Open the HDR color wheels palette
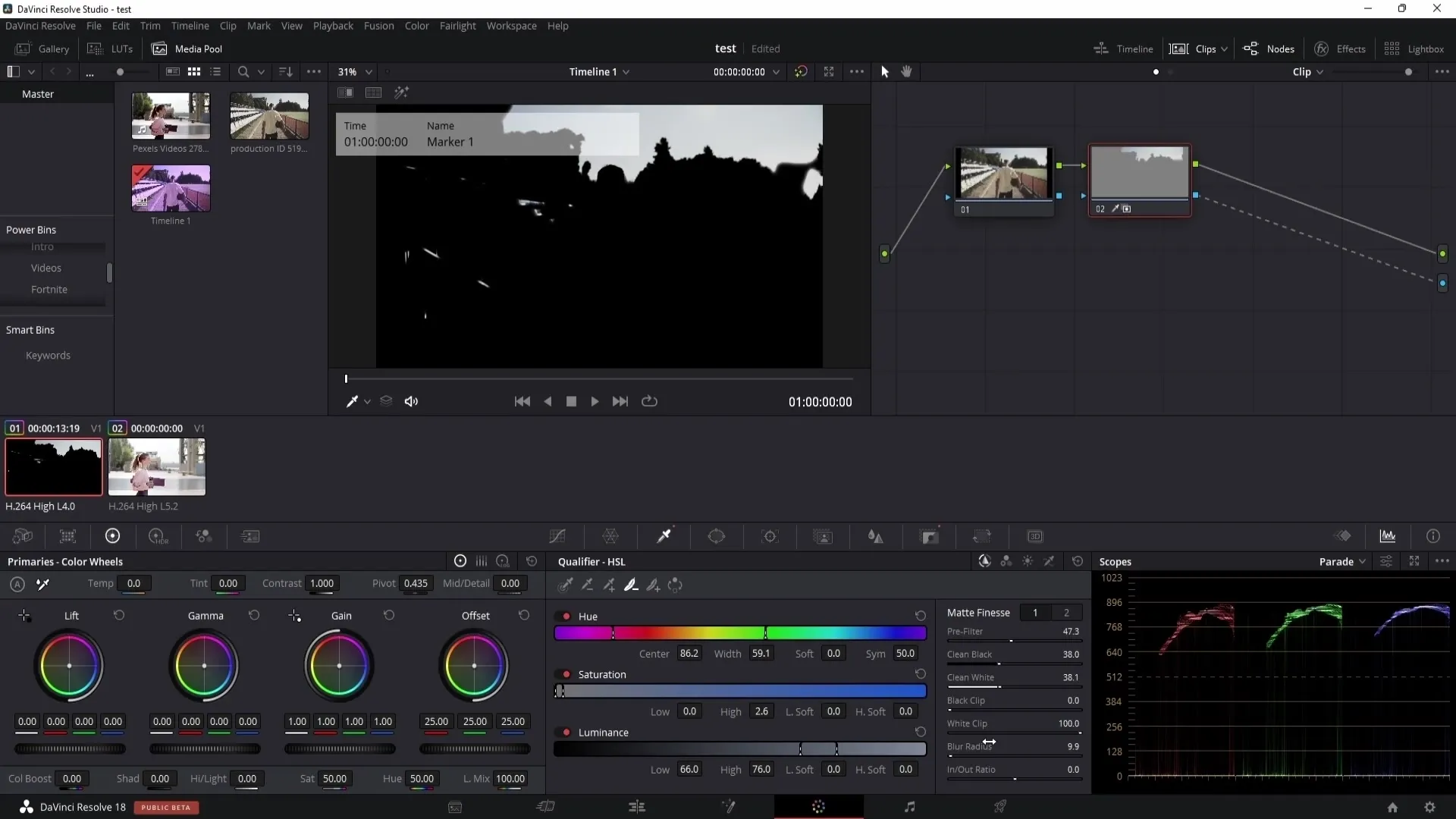The image size is (1456, 819). pos(158,536)
